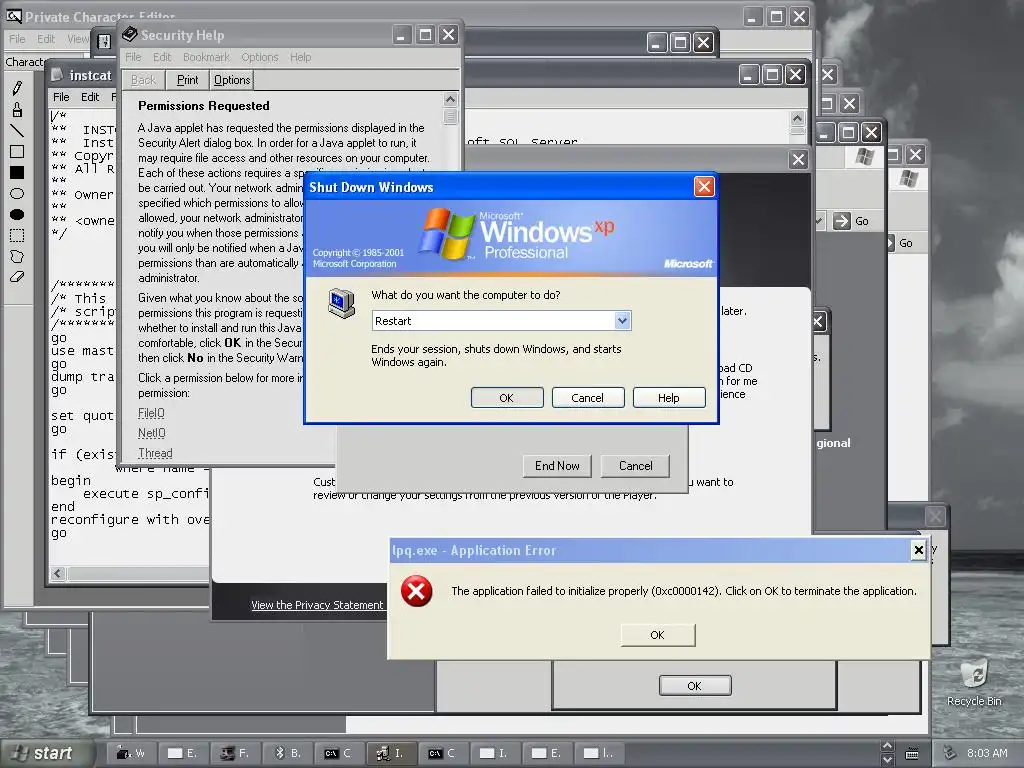Viewport: 1024px width, 768px height.
Task: Click the instcat notepad title icon
Action: (x=57, y=75)
